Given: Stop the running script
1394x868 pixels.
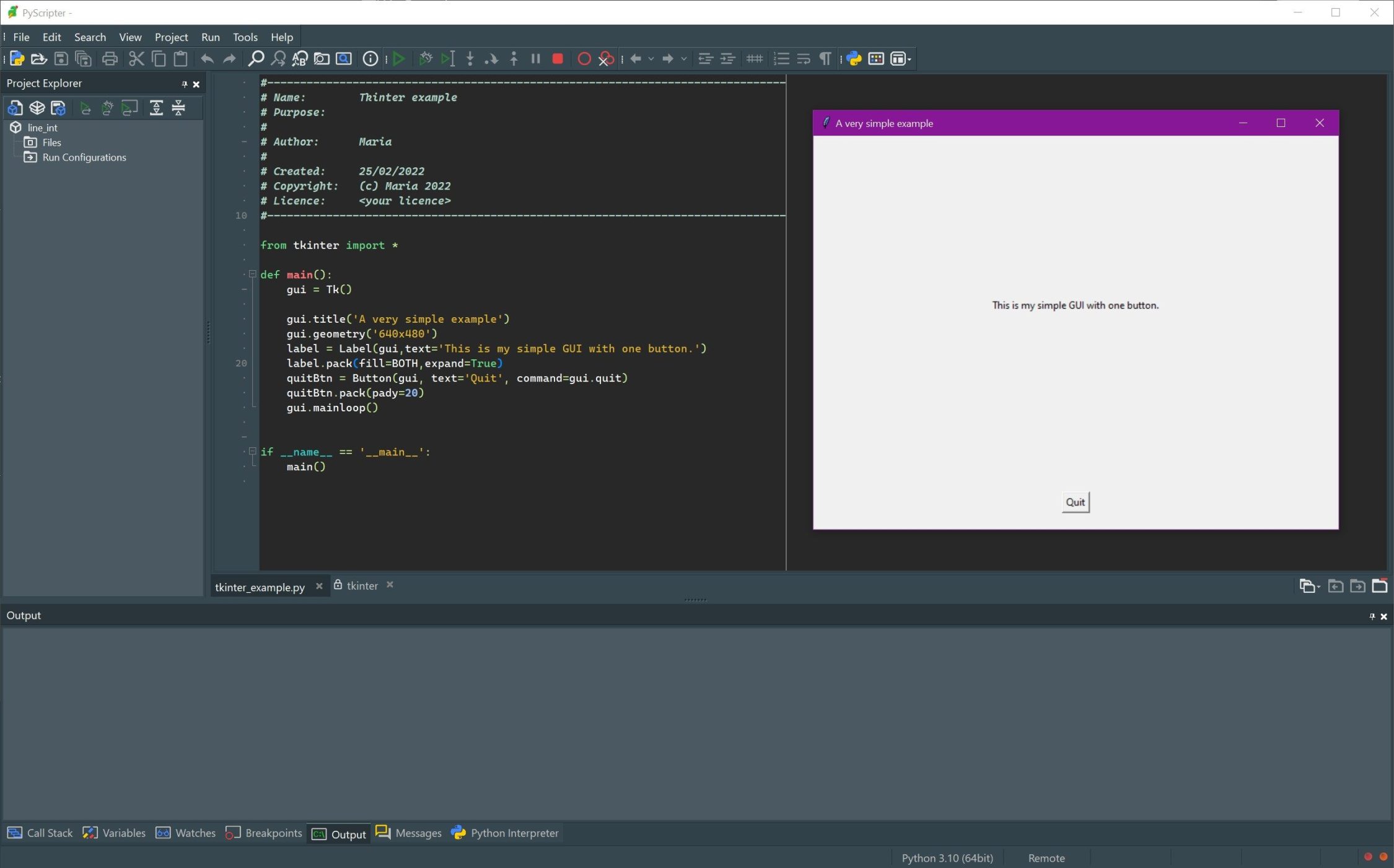Looking at the screenshot, I should (x=558, y=58).
